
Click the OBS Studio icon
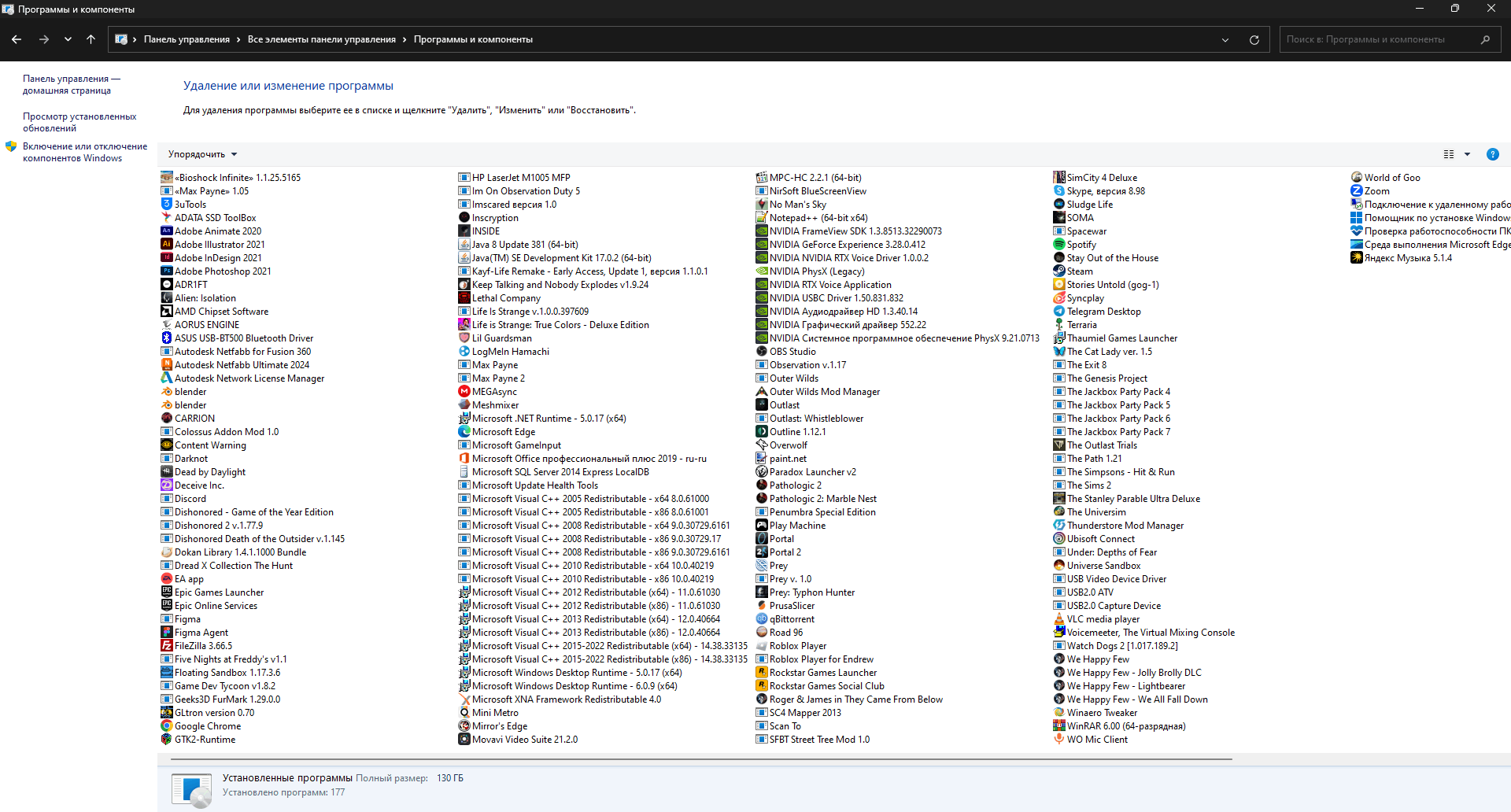coord(762,352)
